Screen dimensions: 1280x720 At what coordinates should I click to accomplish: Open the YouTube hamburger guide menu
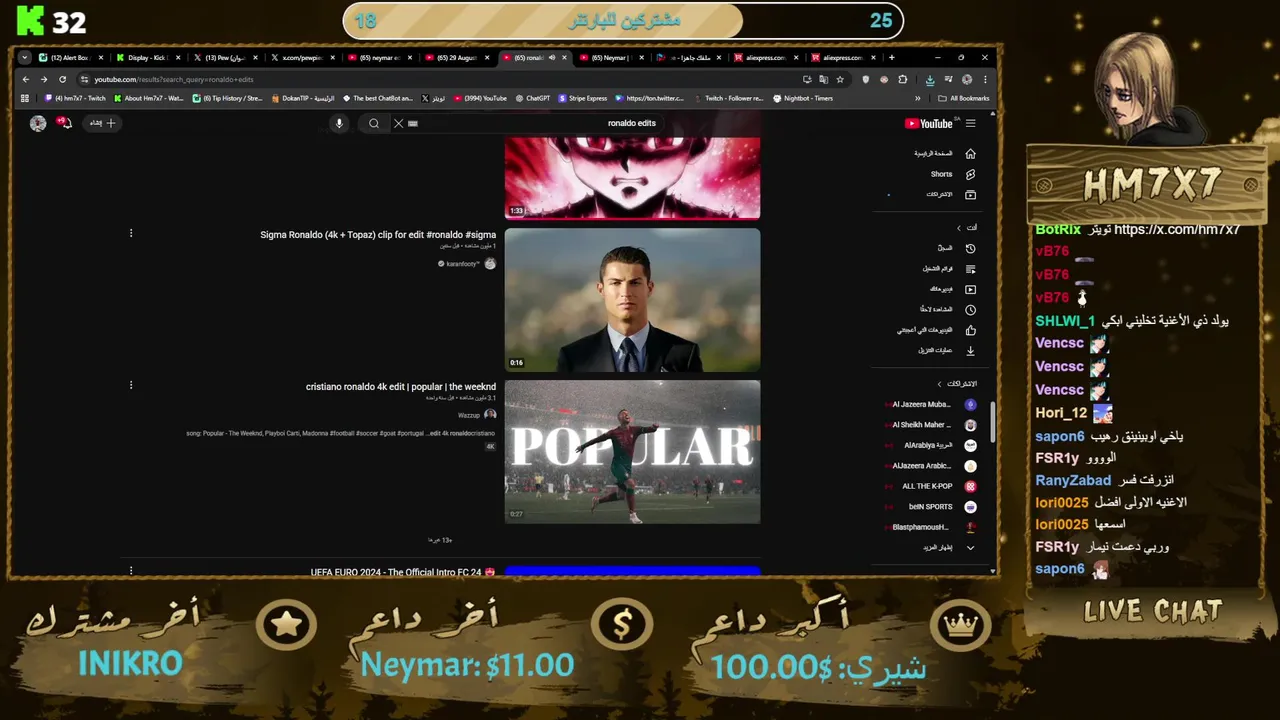970,123
